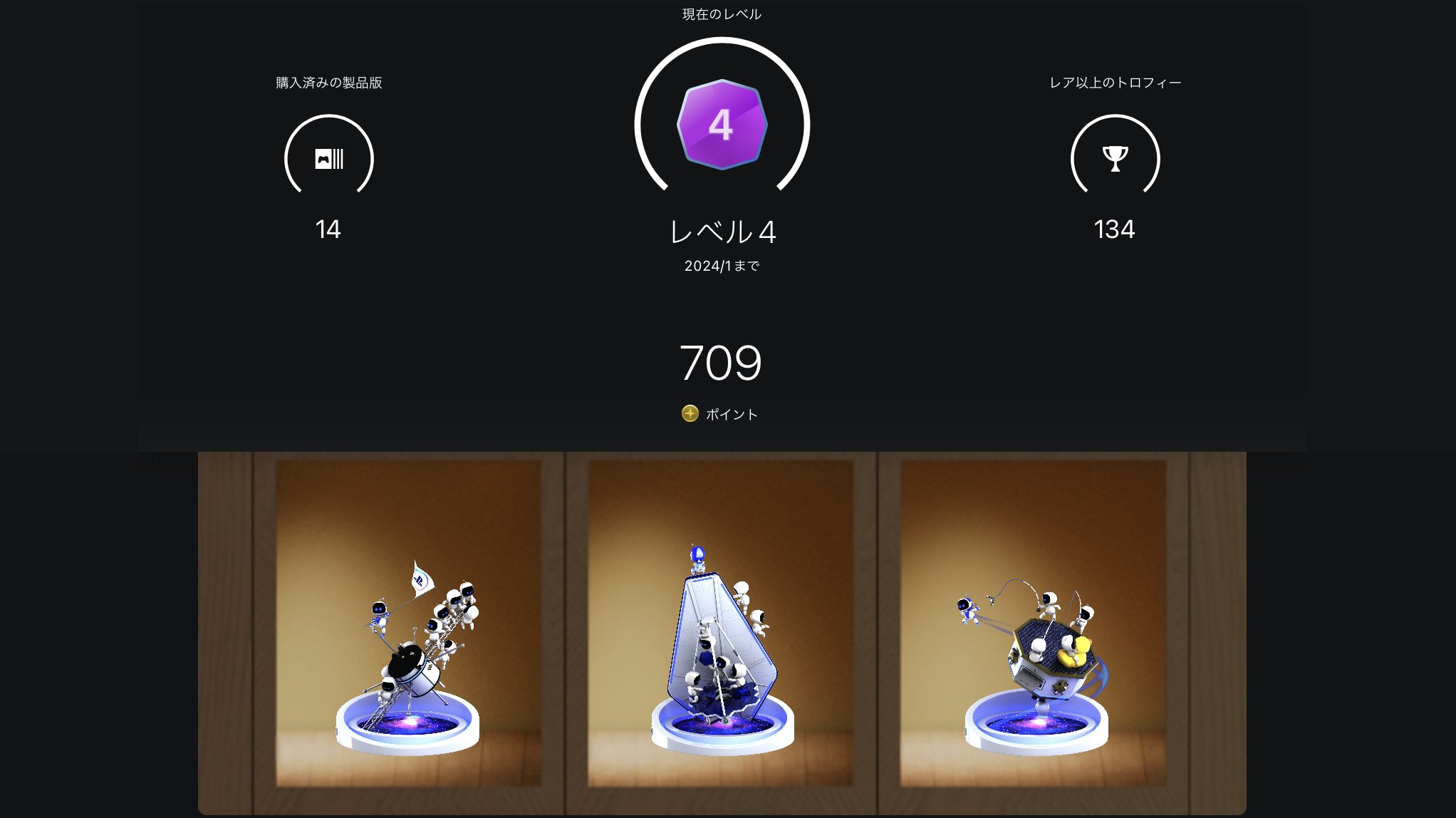Click the 2024/1まで expiry date text

(x=722, y=266)
